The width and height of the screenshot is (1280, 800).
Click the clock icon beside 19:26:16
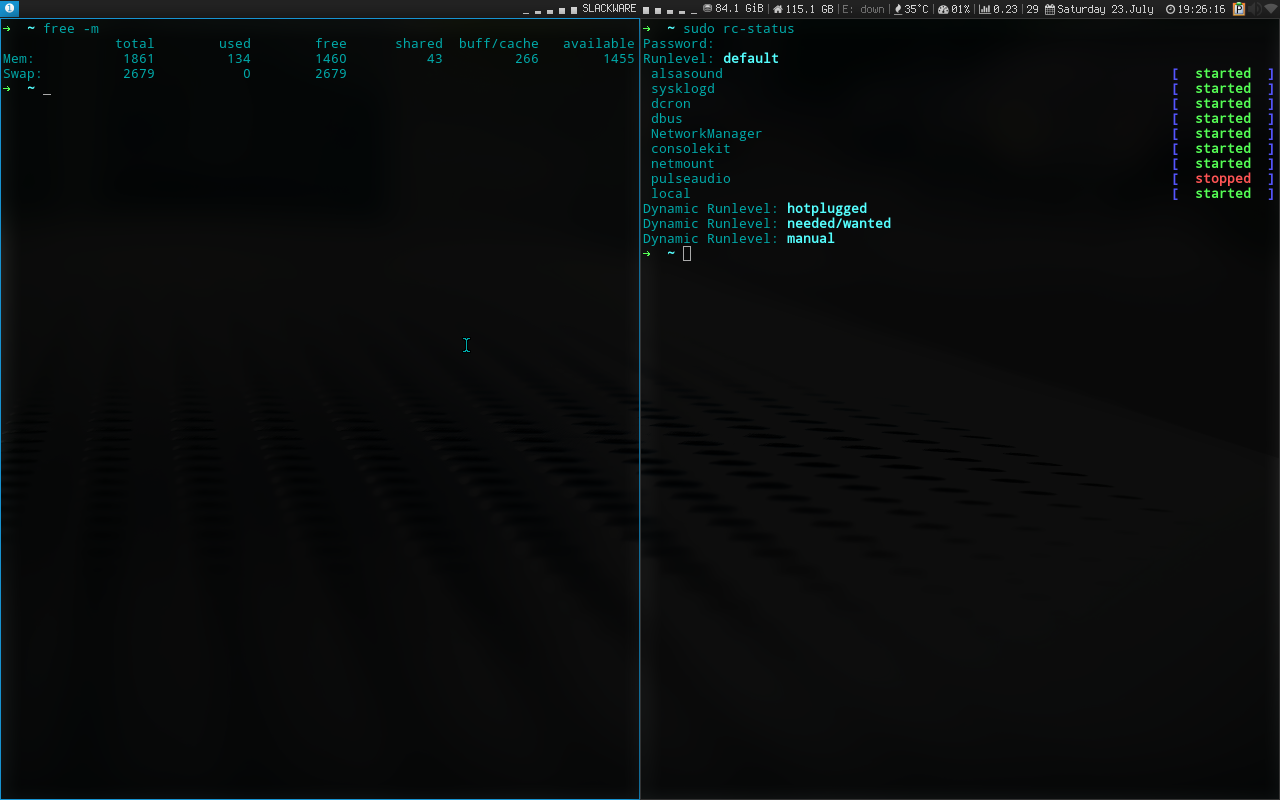[1170, 9]
